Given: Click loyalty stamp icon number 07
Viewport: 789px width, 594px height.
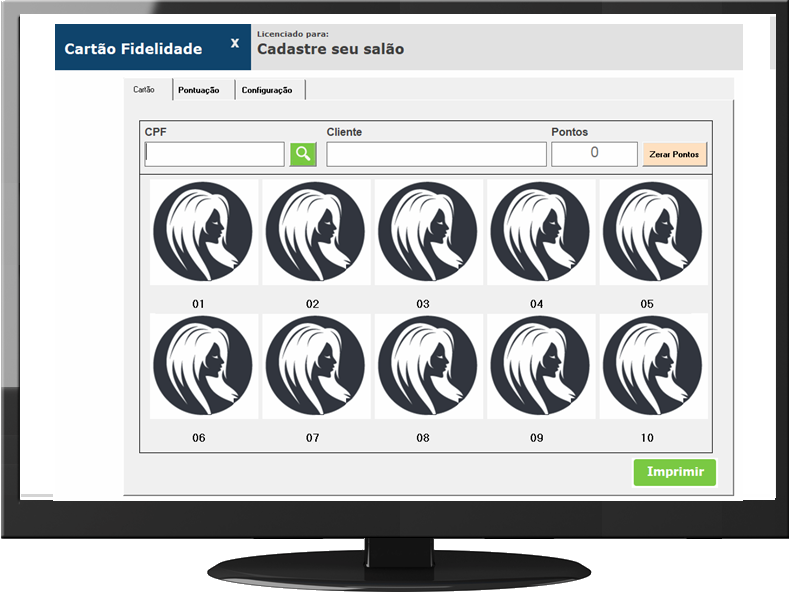Looking at the screenshot, I should click(315, 367).
